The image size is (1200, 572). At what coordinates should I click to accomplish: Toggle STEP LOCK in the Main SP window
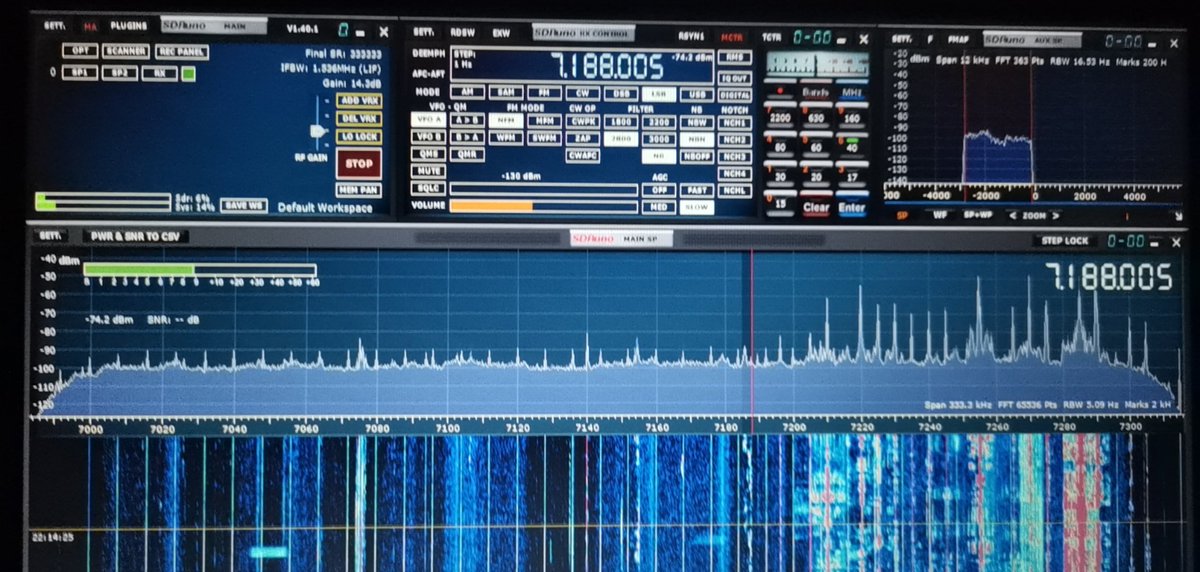tap(1065, 241)
